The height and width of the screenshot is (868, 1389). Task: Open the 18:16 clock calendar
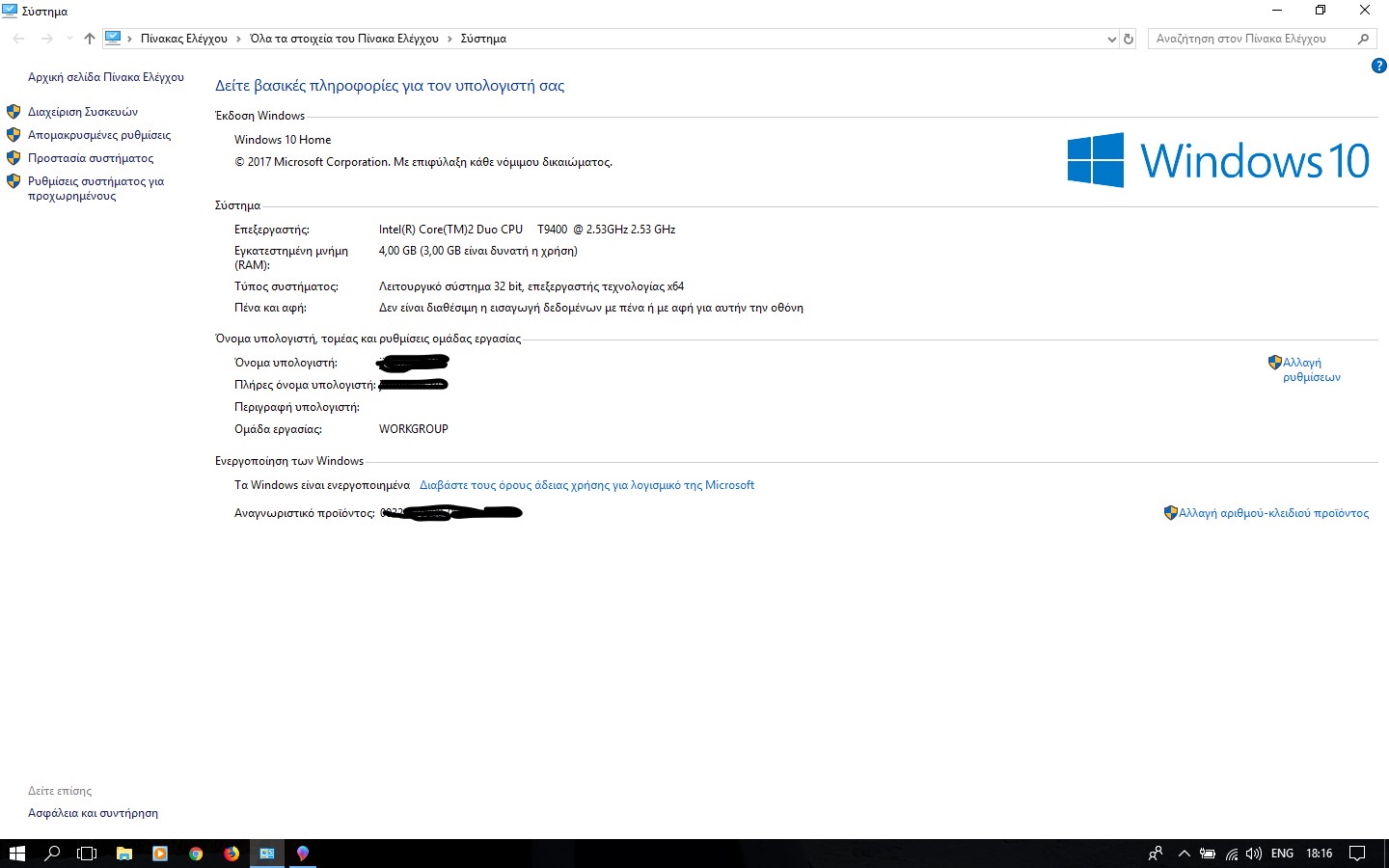click(x=1319, y=854)
